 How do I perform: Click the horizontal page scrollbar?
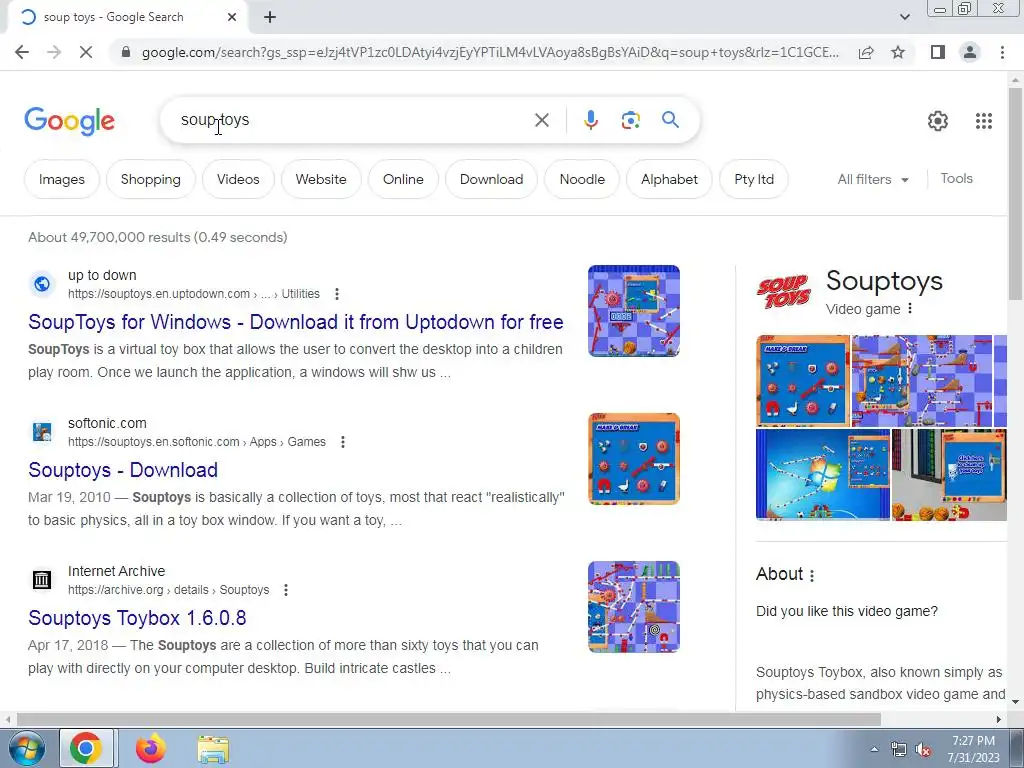pos(448,719)
